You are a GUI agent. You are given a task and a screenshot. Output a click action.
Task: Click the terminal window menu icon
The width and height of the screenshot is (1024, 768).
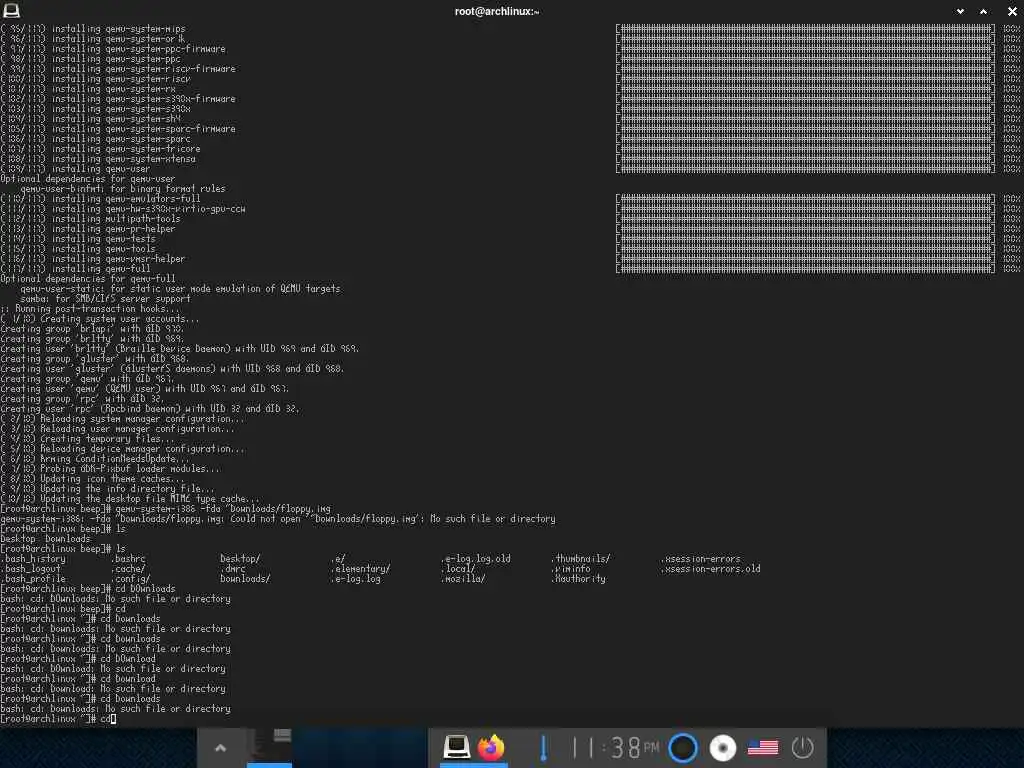click(x=11, y=10)
